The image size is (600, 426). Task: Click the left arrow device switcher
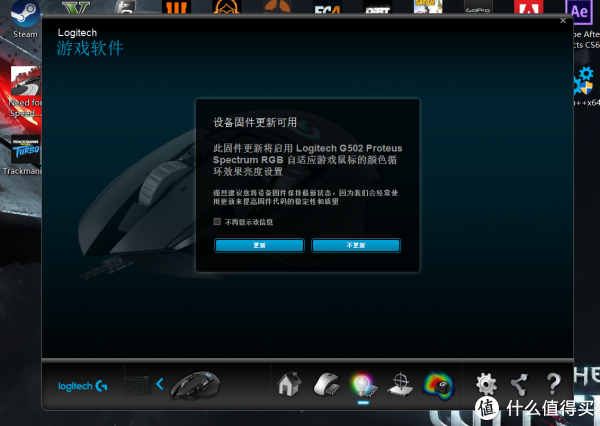[160, 384]
